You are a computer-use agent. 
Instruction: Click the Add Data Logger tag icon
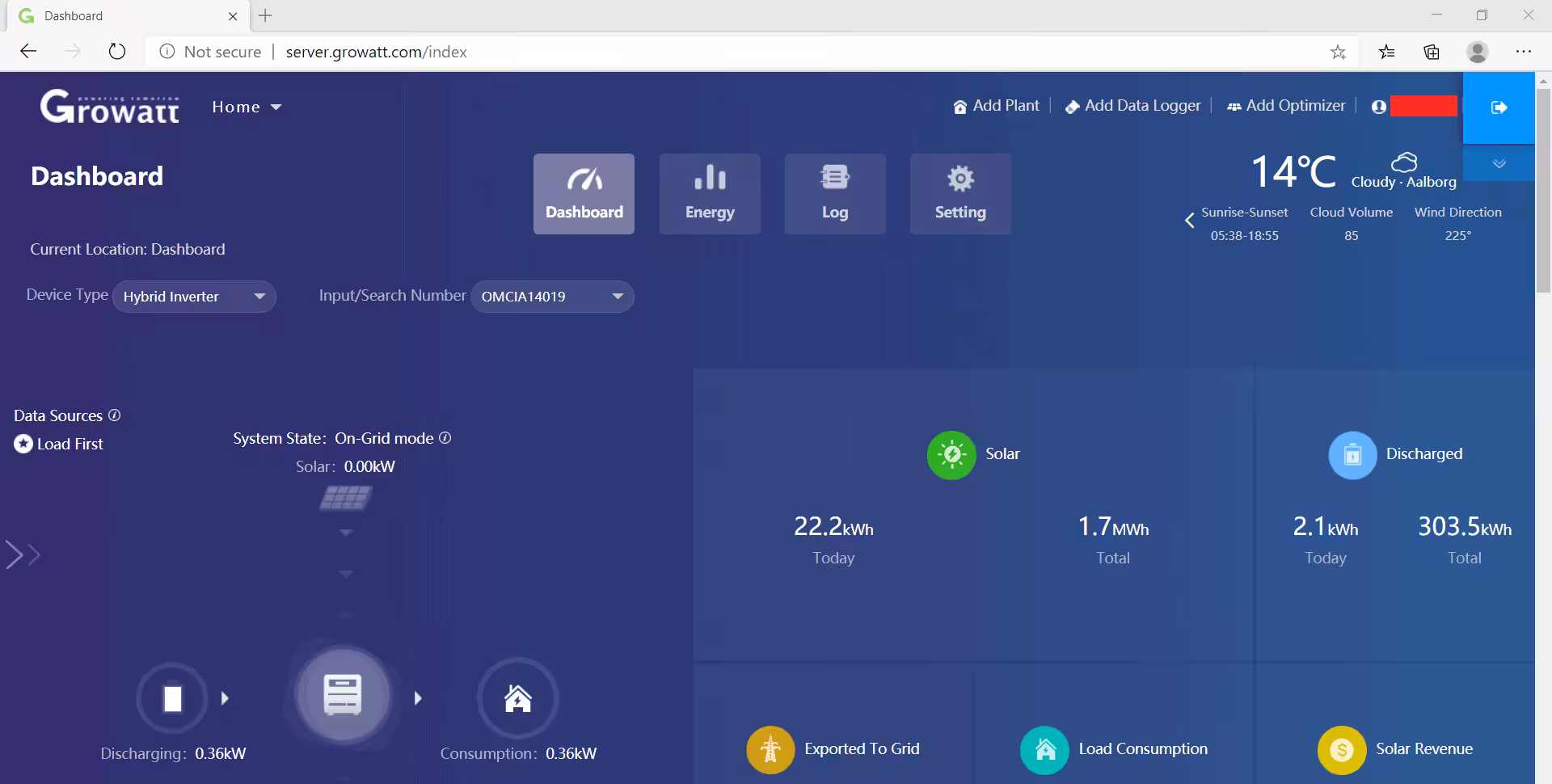coord(1072,107)
